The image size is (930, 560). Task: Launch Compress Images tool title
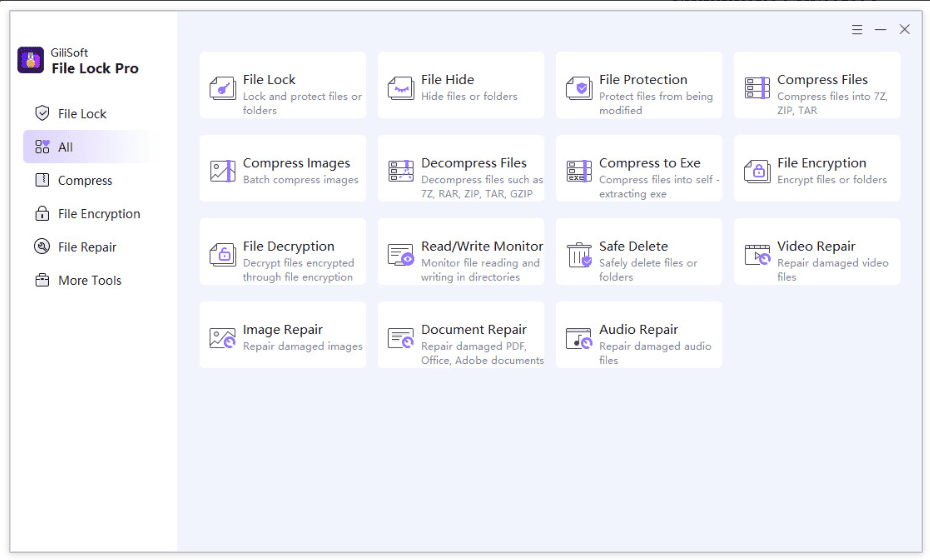point(297,163)
